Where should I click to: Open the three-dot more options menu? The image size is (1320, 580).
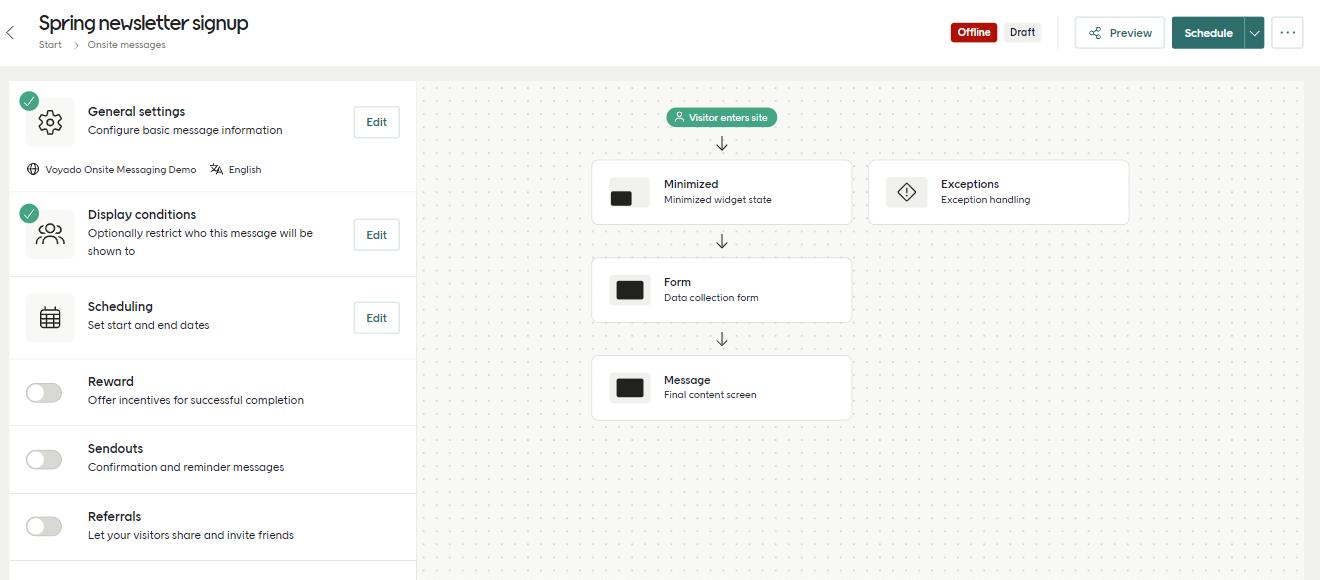click(x=1287, y=32)
